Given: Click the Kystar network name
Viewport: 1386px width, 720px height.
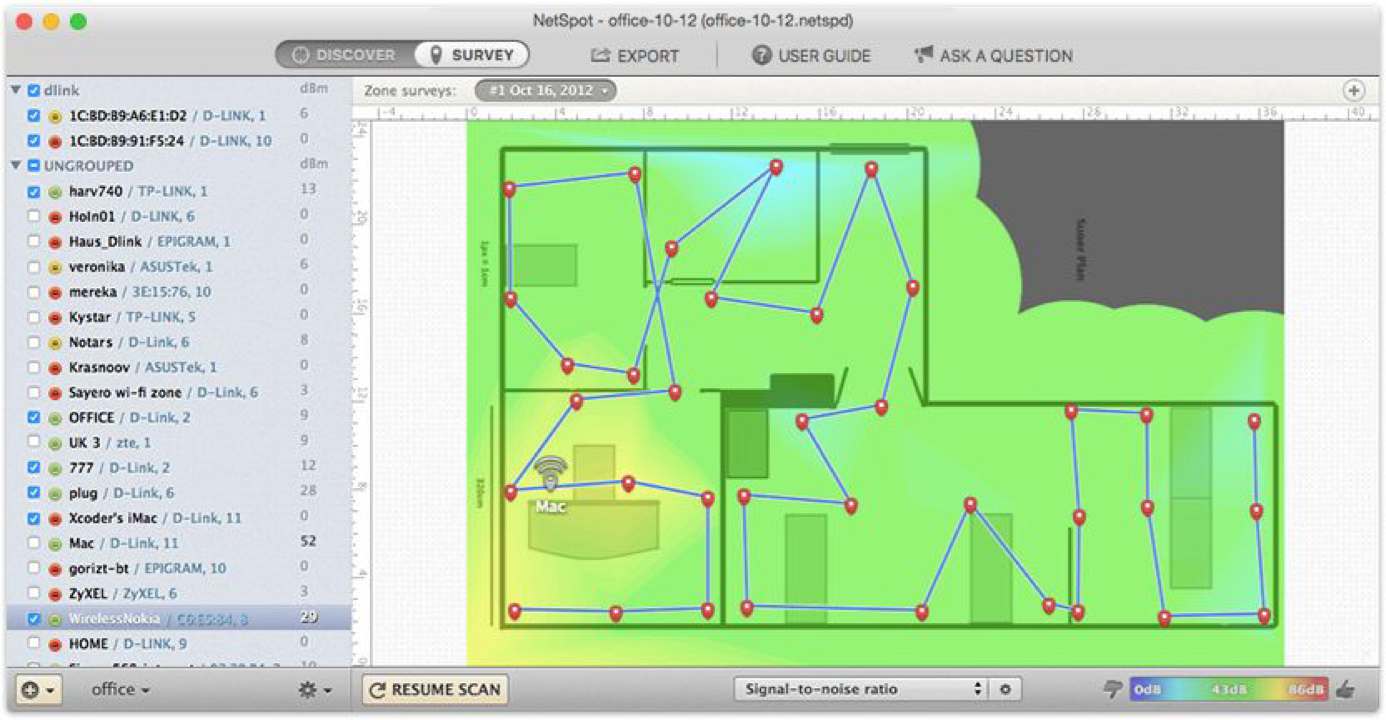Looking at the screenshot, I should pos(90,317).
